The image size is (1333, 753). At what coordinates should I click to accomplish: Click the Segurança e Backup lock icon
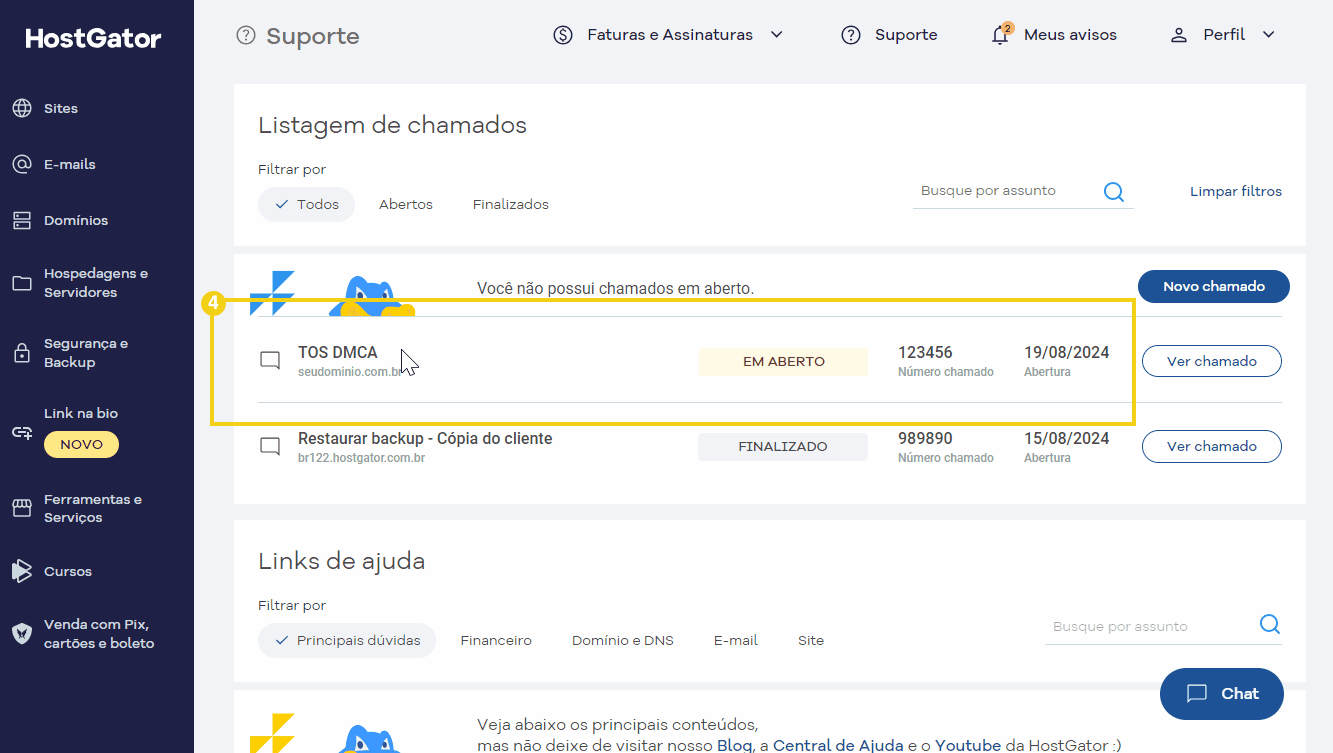[22, 353]
